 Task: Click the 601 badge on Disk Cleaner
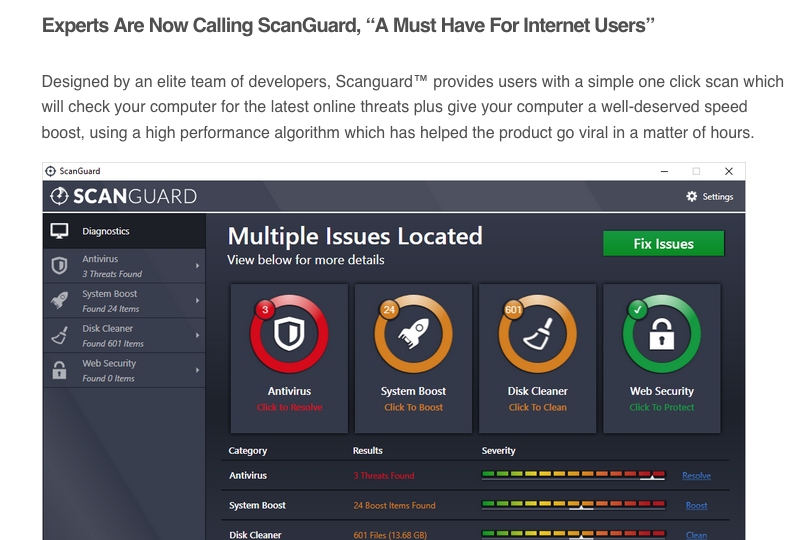click(x=513, y=309)
